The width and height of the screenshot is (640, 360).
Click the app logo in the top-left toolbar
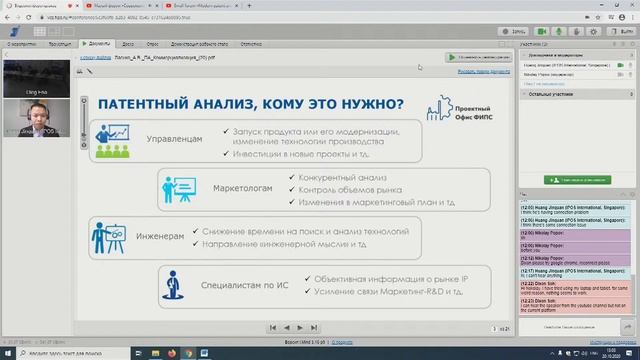15,31
